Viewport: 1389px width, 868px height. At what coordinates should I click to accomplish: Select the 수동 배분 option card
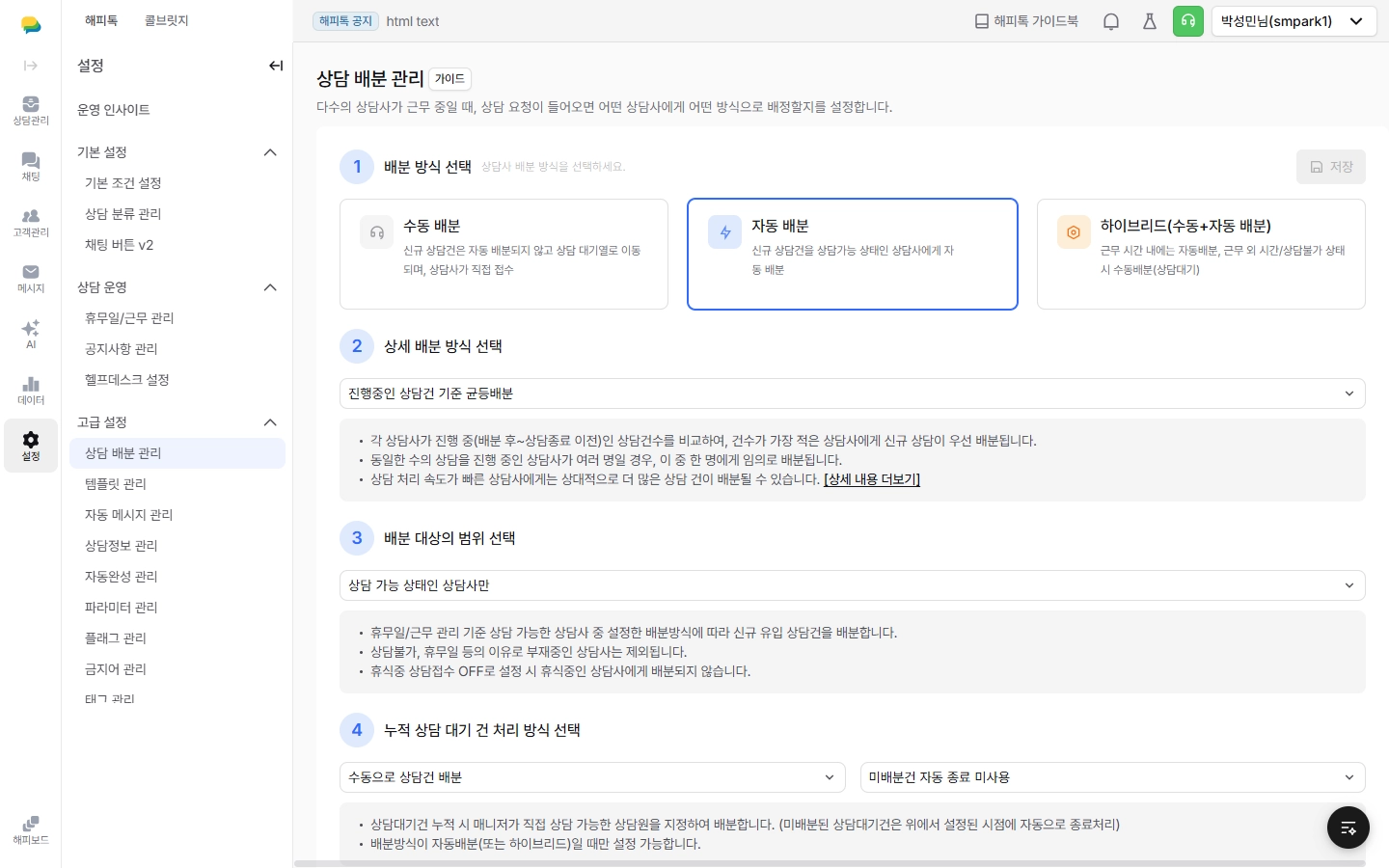coord(504,254)
